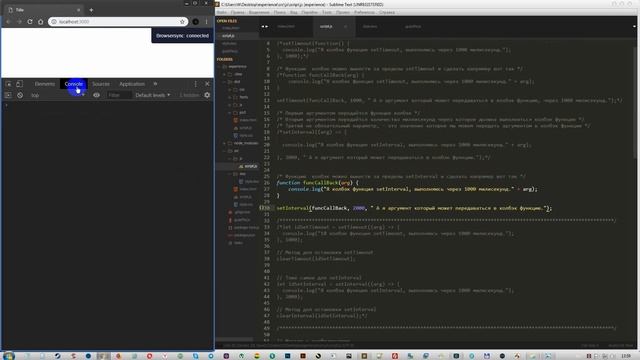Close the DevTools panel

click(x=207, y=84)
